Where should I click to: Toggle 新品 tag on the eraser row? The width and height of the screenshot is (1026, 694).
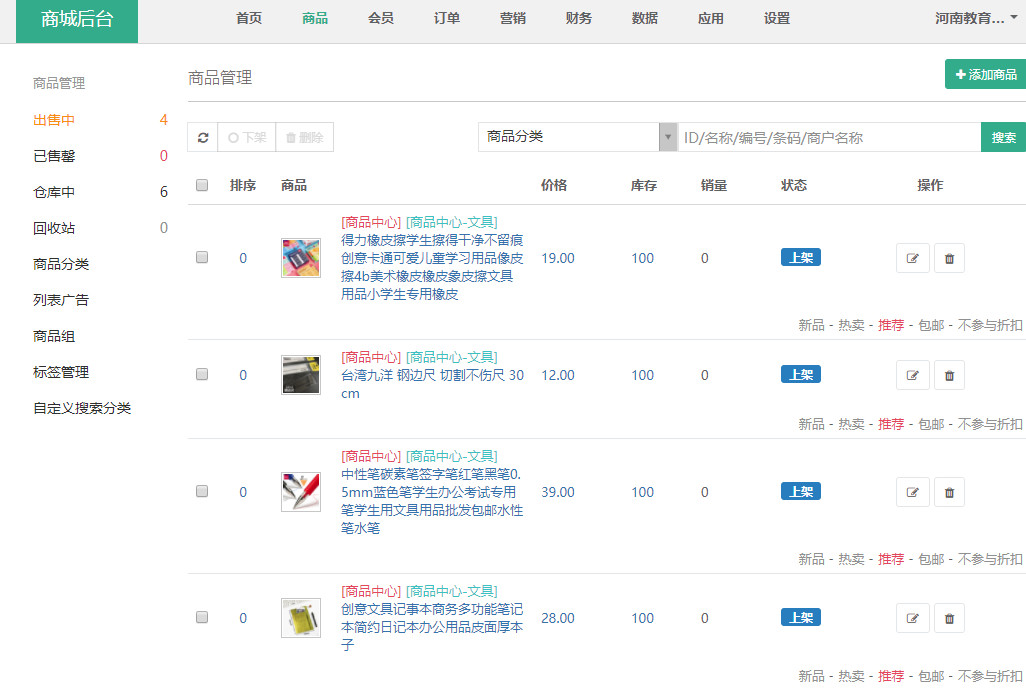pos(811,325)
